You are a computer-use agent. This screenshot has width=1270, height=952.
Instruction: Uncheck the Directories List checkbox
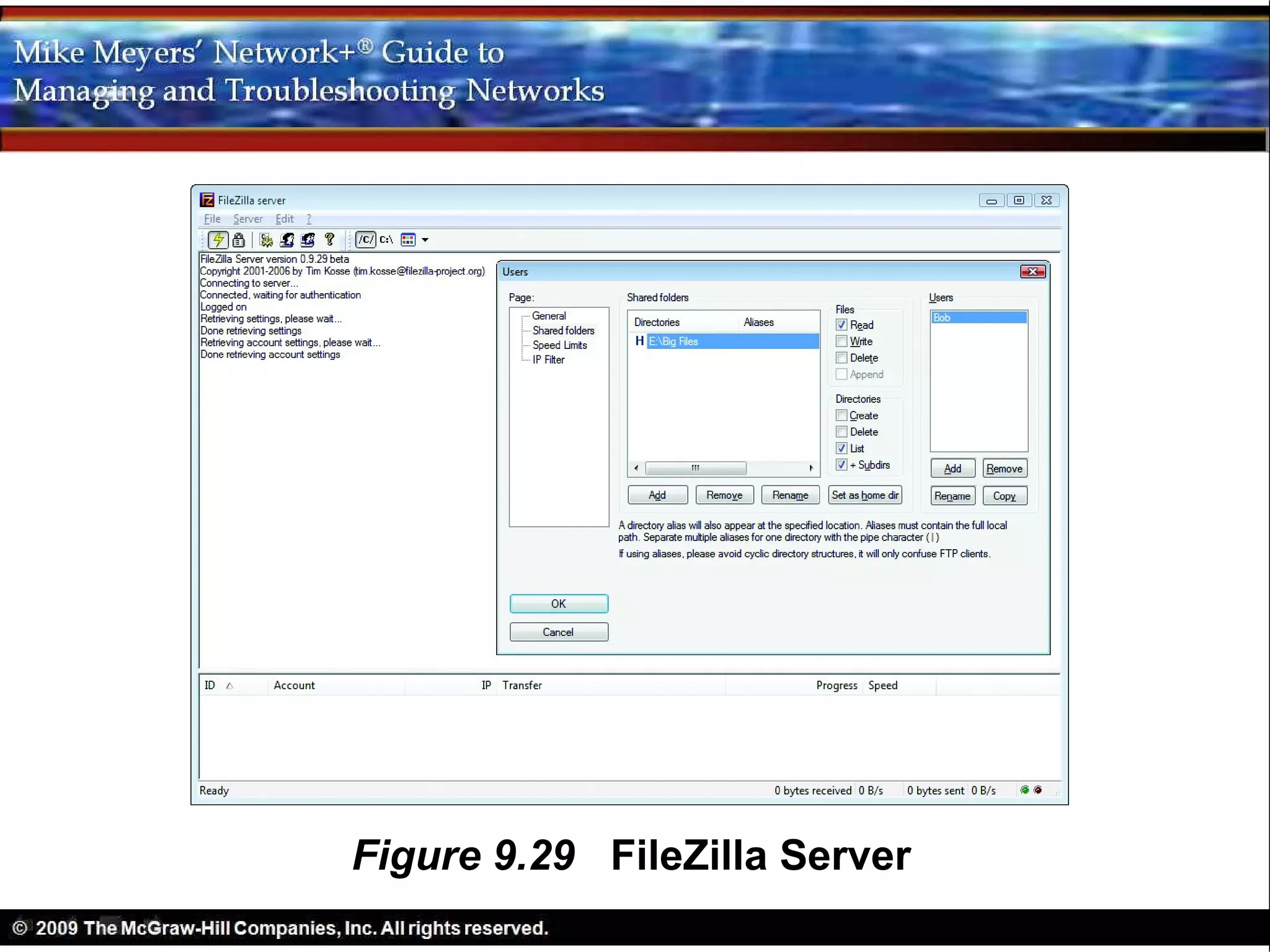841,448
